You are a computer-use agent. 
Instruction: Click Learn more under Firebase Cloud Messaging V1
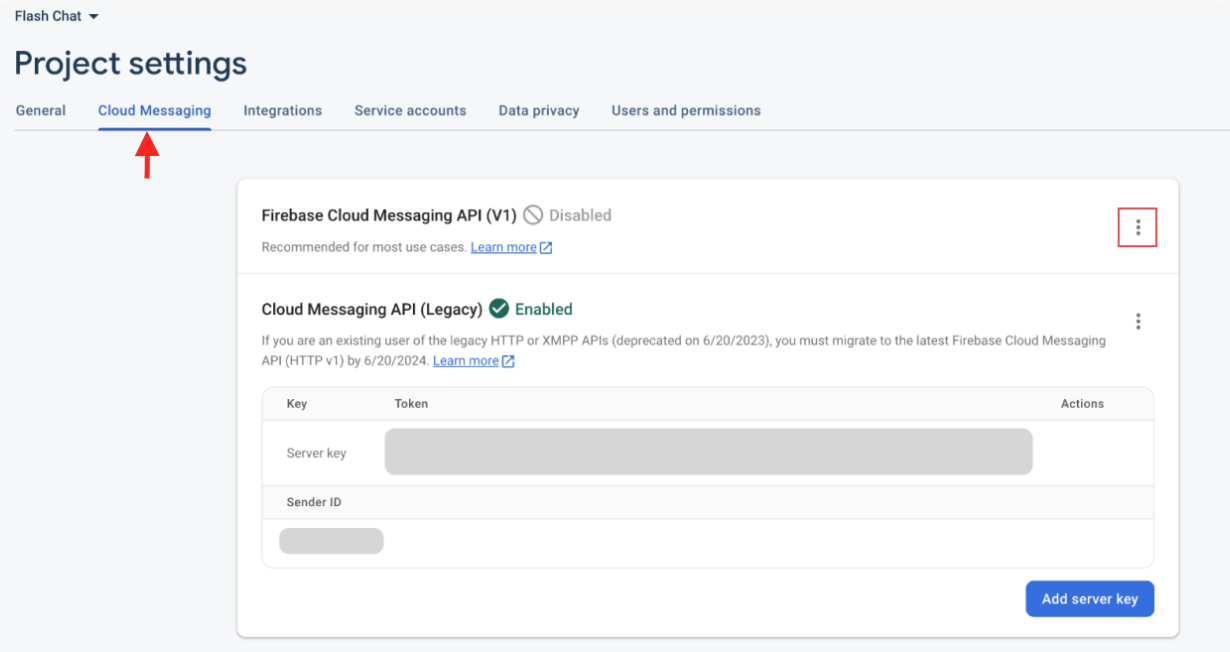tap(503, 247)
